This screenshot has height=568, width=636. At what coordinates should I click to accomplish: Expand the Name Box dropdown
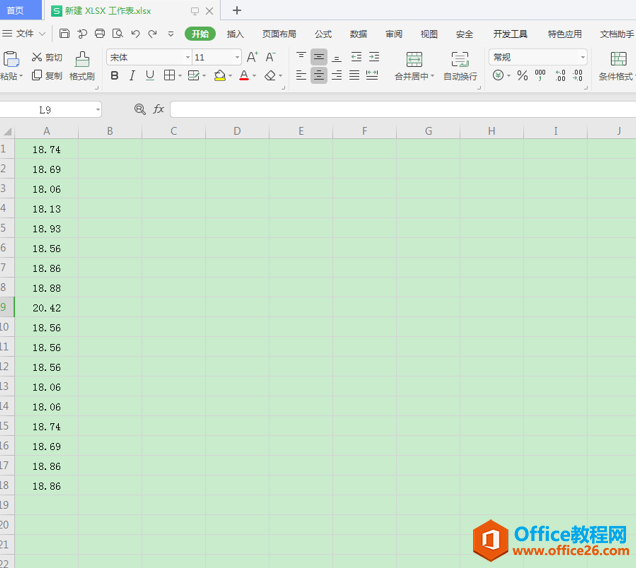pyautogui.click(x=98, y=110)
